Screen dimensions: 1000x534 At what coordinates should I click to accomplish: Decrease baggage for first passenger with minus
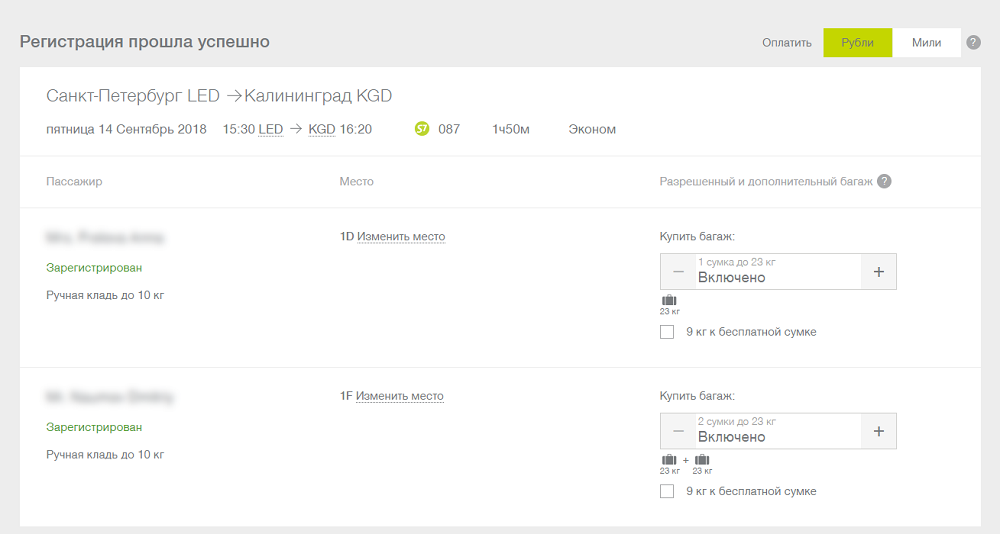679,272
